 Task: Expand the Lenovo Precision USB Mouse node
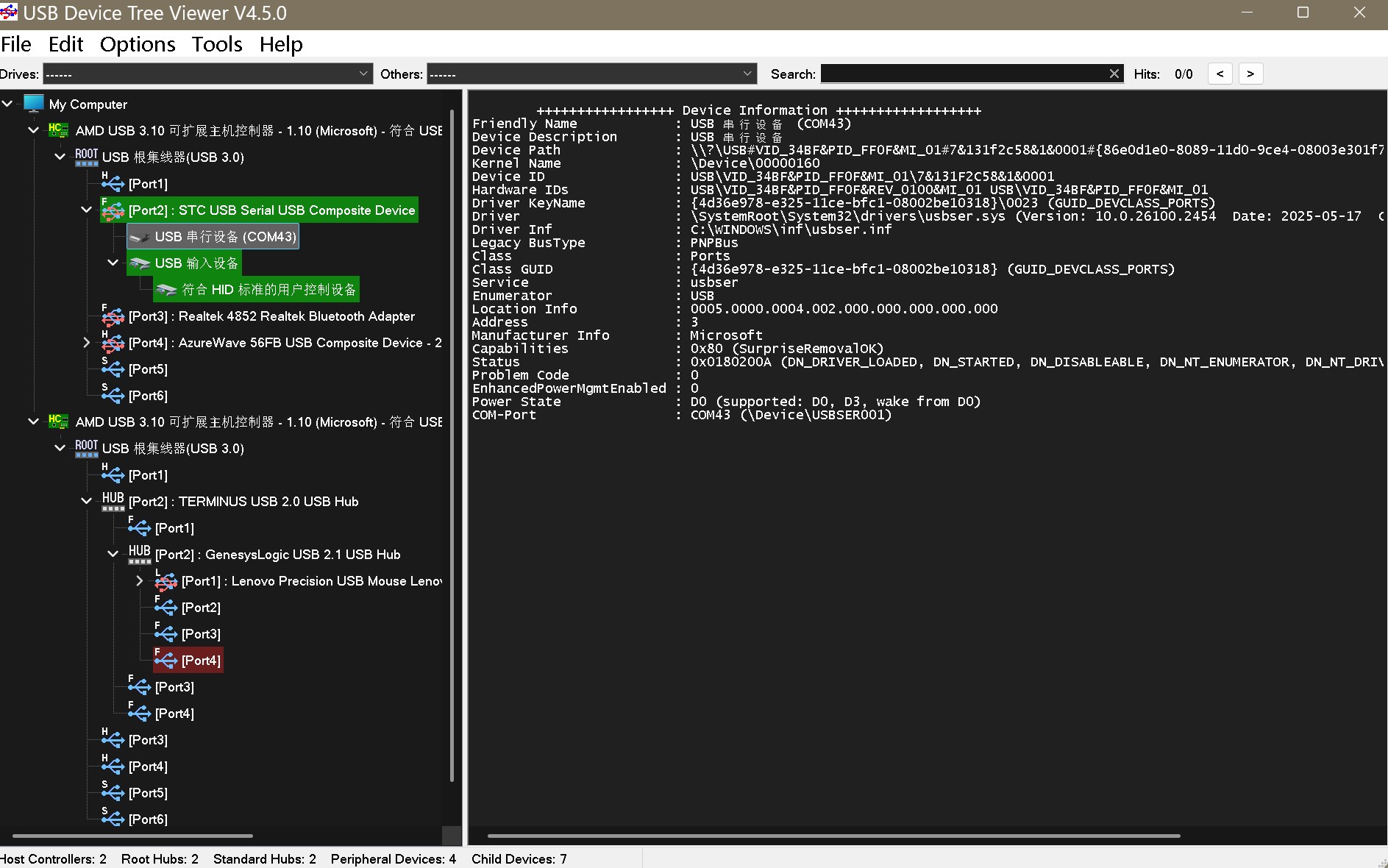tap(140, 580)
